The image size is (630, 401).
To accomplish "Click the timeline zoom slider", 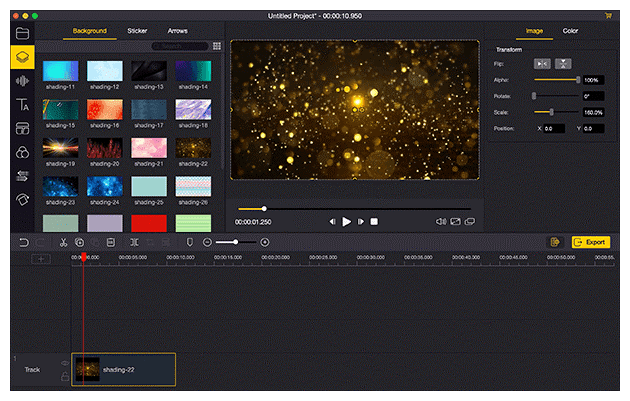I will click(236, 242).
